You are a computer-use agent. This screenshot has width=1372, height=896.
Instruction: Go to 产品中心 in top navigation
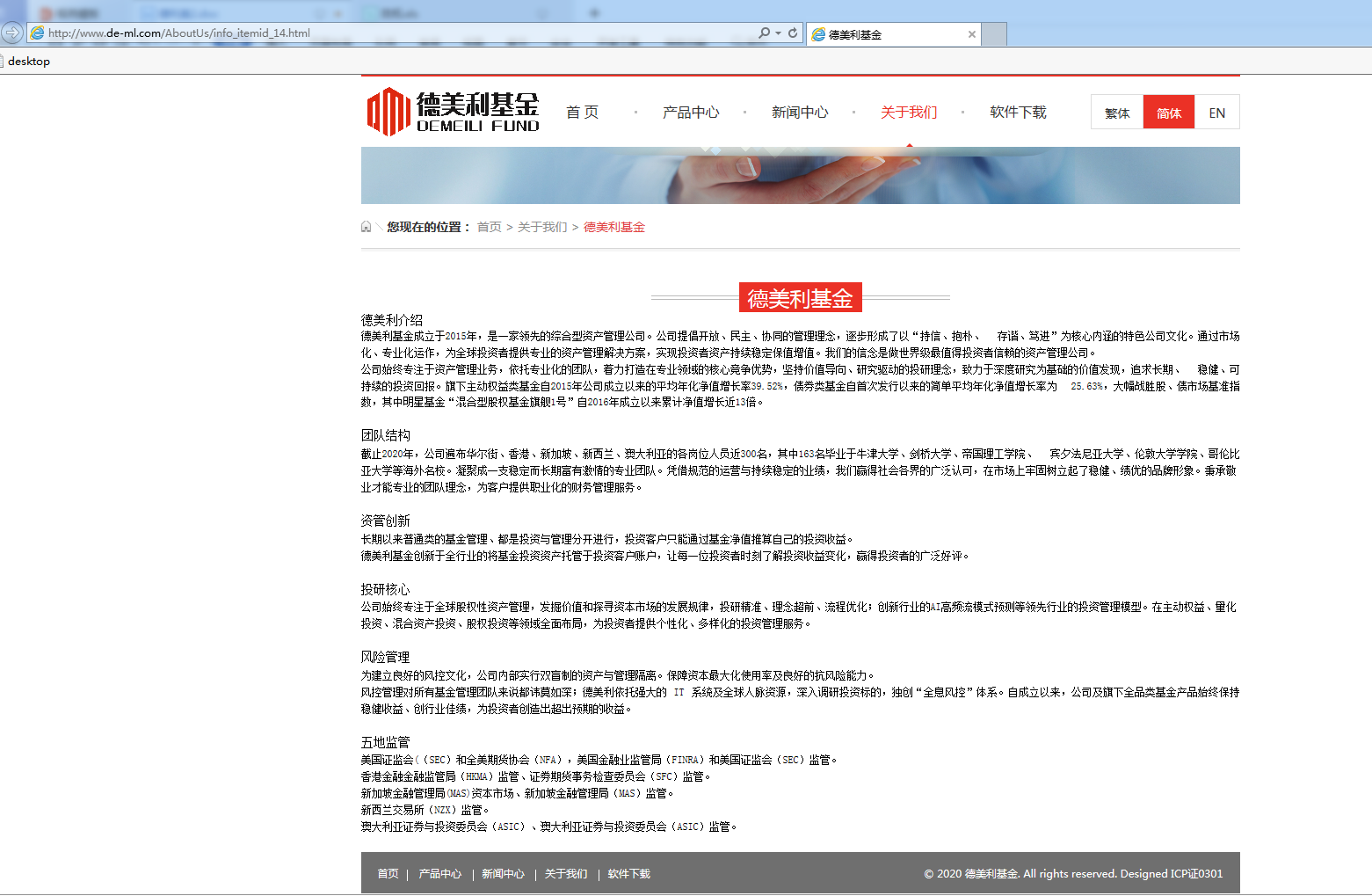[x=691, y=113]
